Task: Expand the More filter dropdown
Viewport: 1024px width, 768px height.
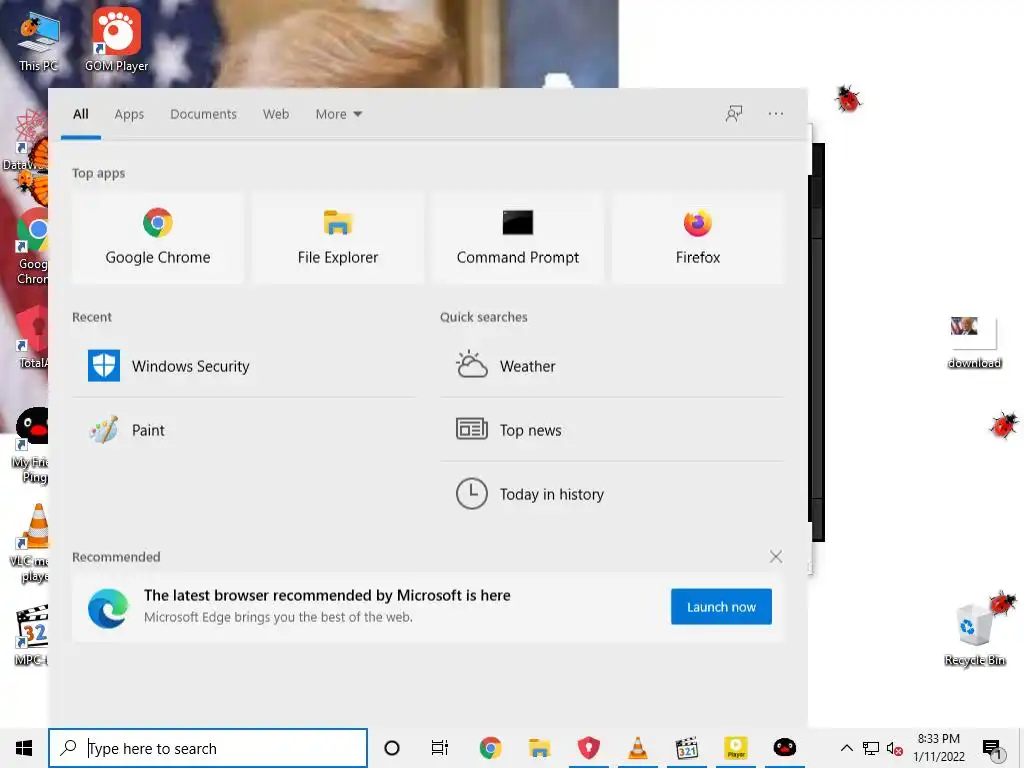Action: [x=338, y=114]
